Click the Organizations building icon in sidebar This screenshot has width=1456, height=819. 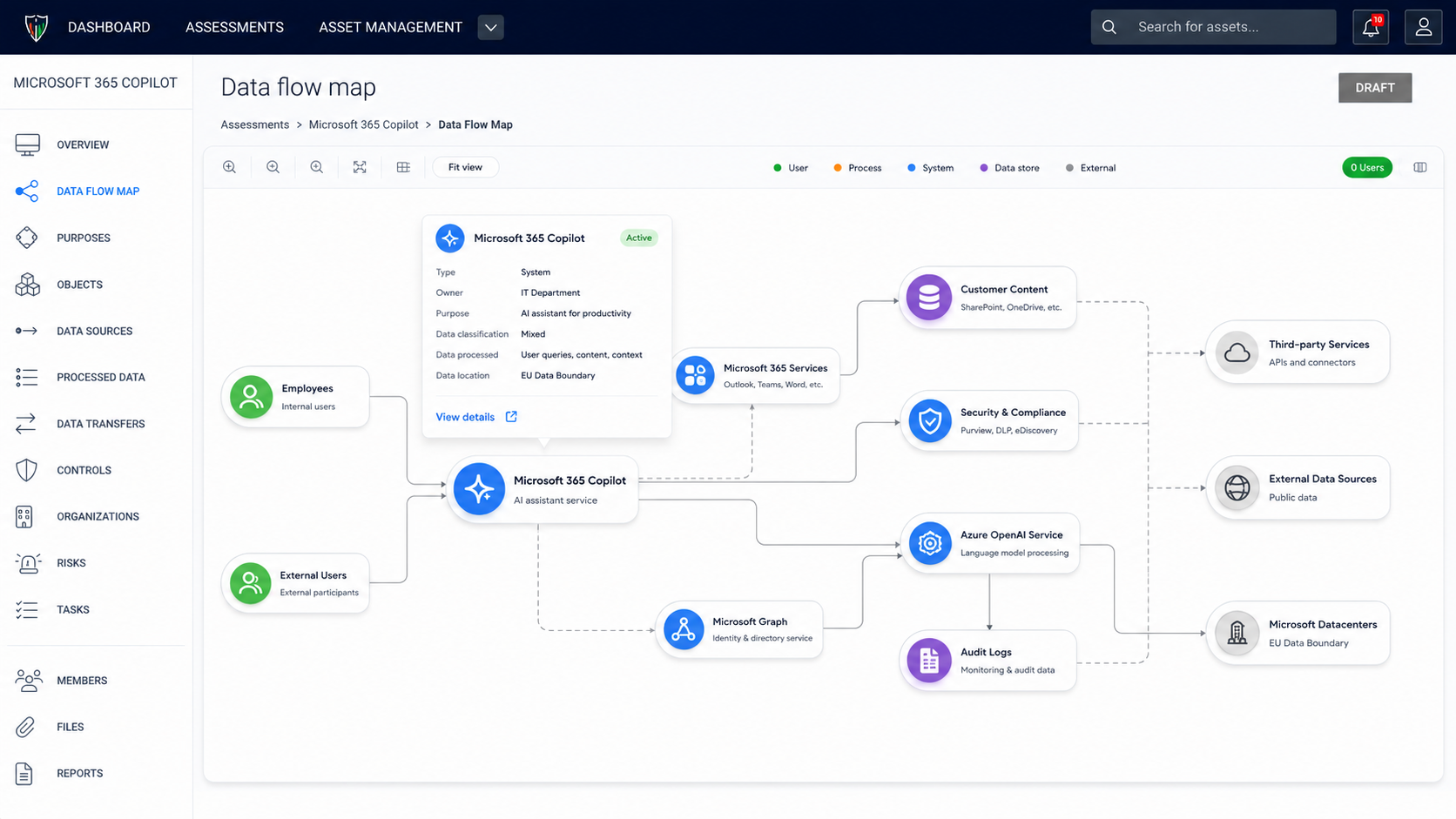pos(24,516)
